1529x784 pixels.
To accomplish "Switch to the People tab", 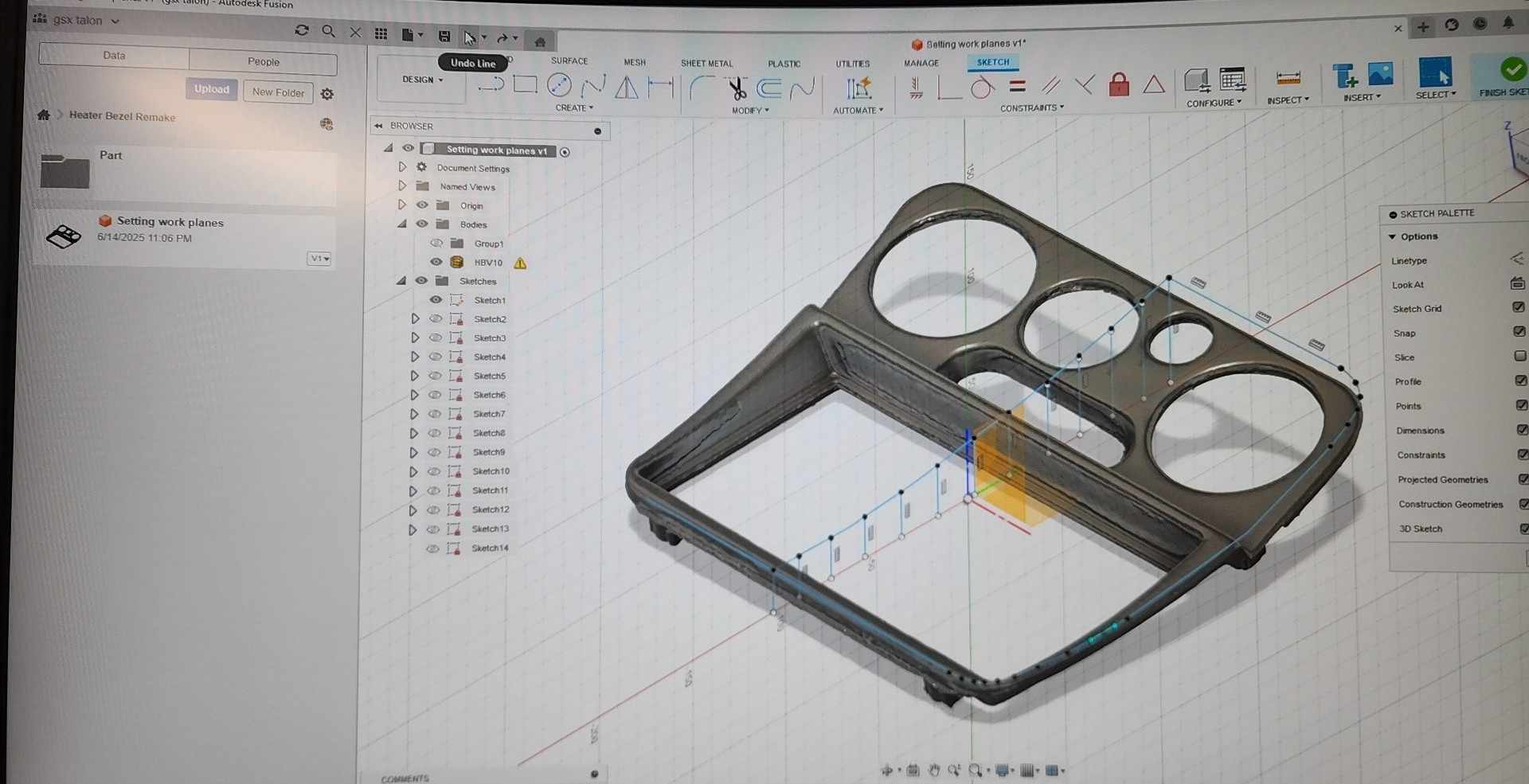I will click(x=264, y=61).
